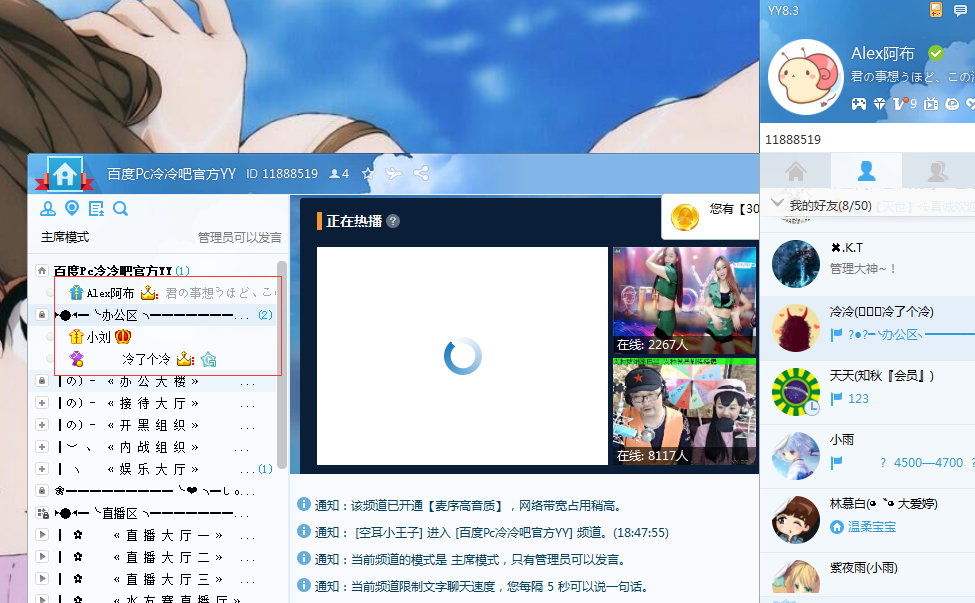Viewport: 975px width, 603px height.
Task: Click the airplane icon in channel header
Action: click(x=394, y=173)
